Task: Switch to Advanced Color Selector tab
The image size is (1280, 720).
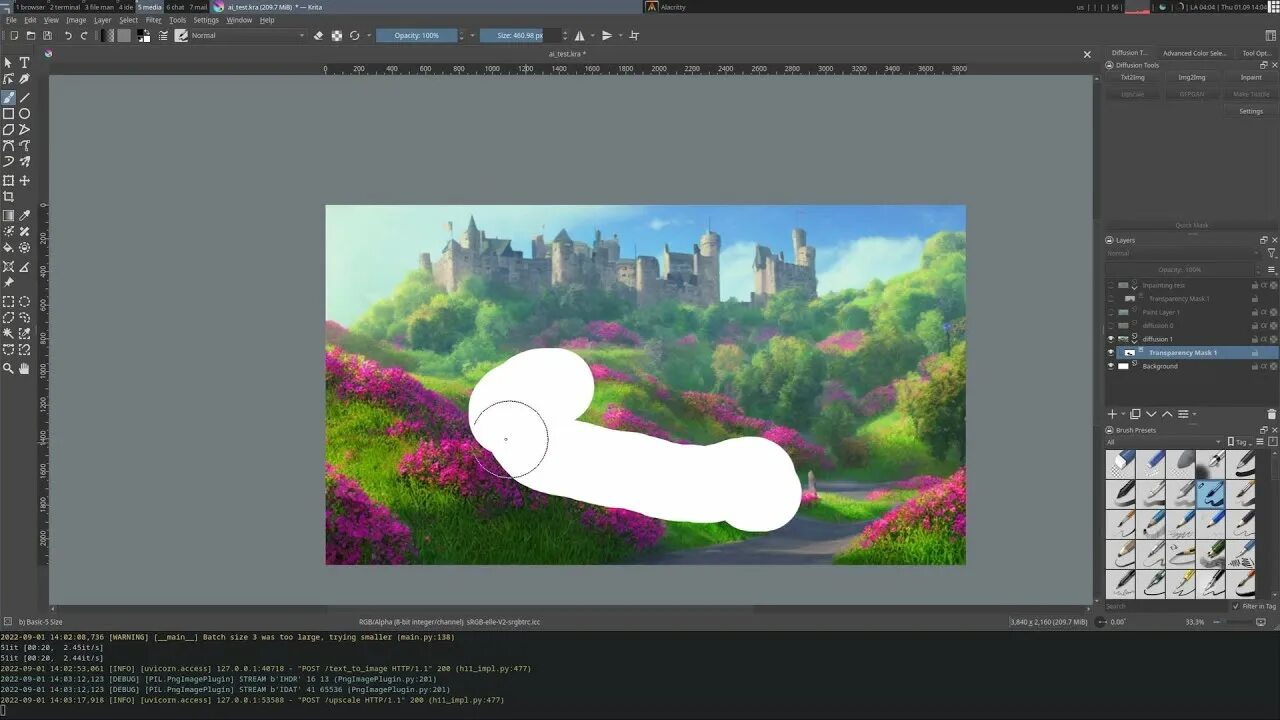Action: point(1194,53)
